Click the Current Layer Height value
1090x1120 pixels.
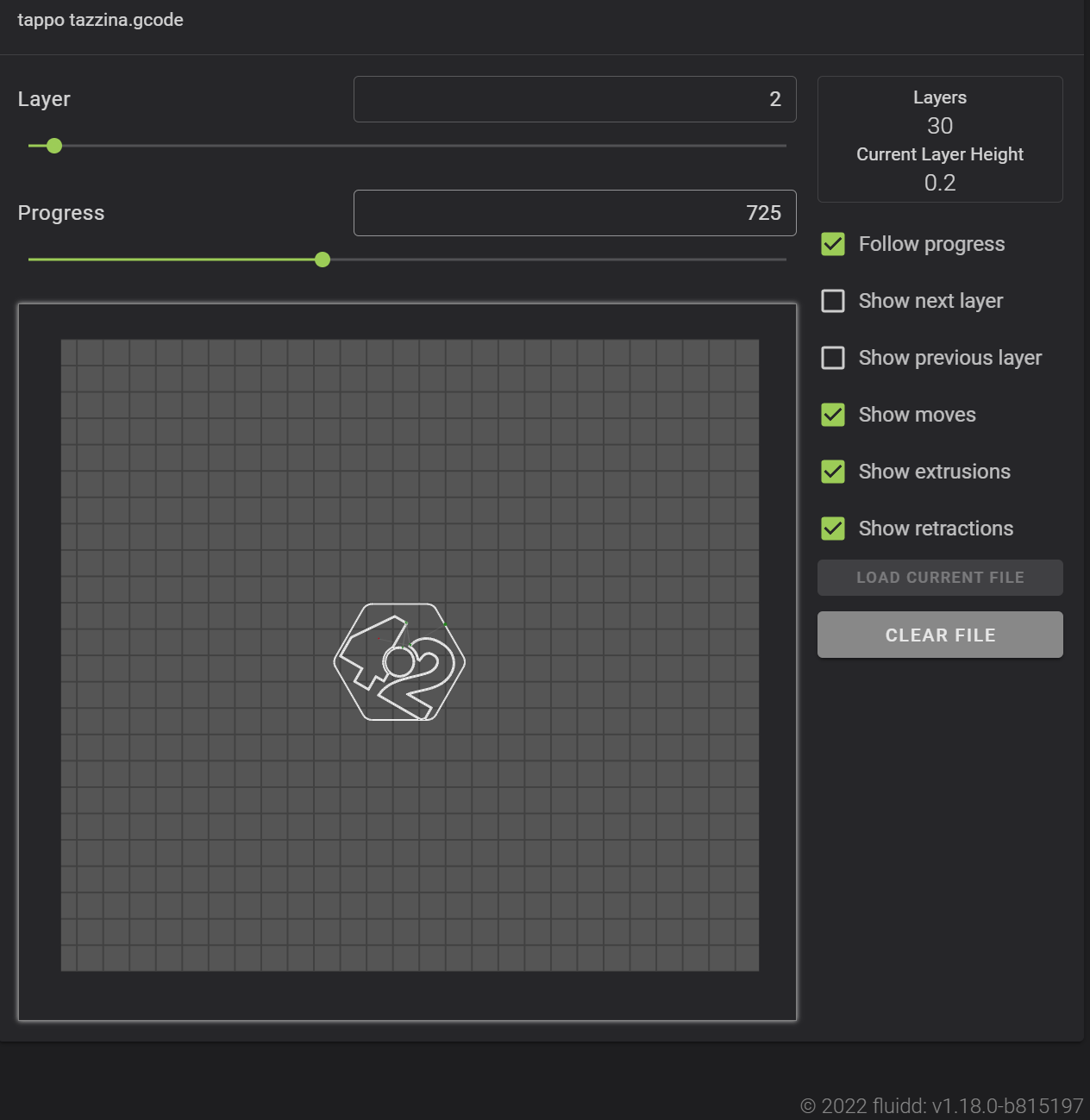click(939, 182)
